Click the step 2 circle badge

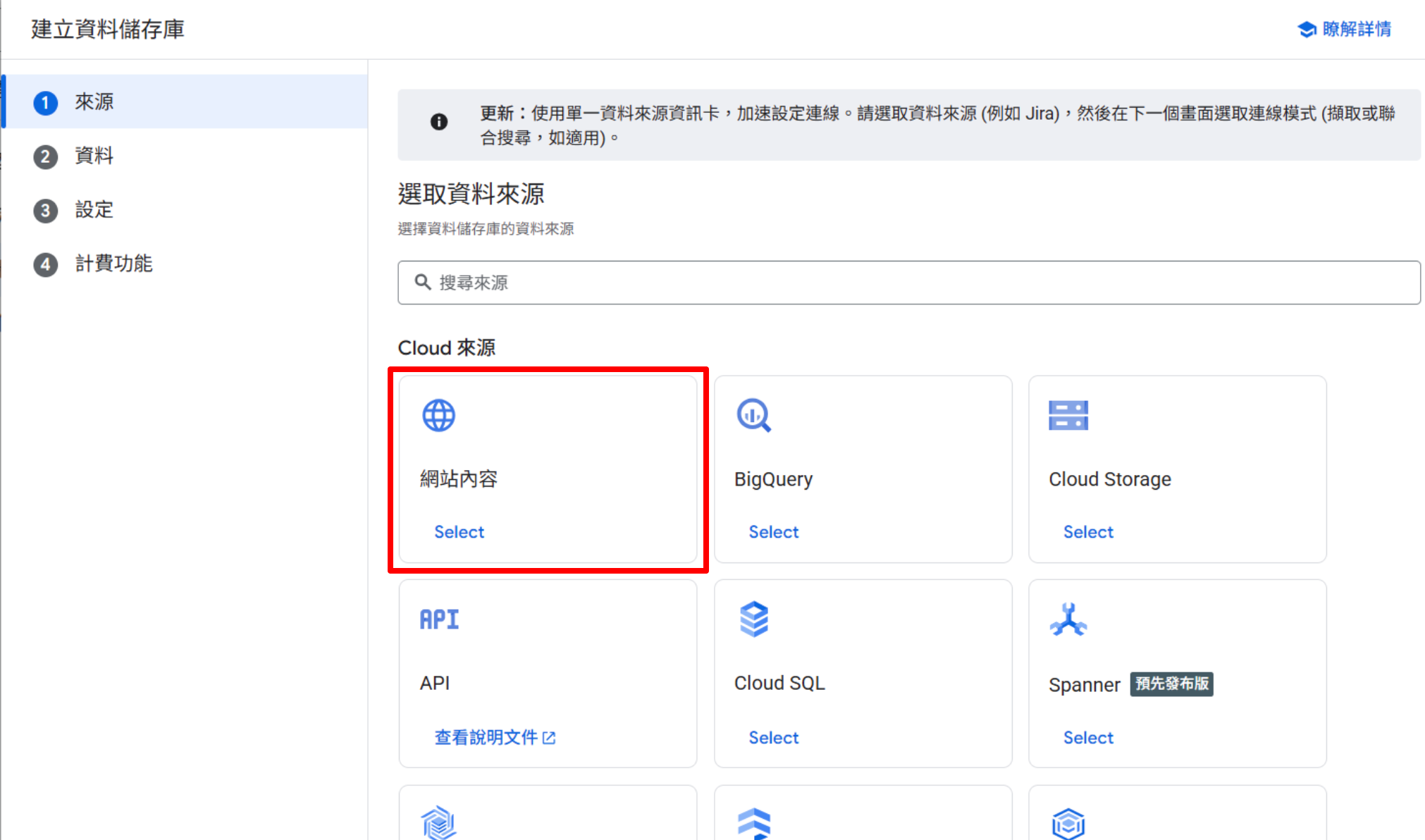[x=46, y=156]
